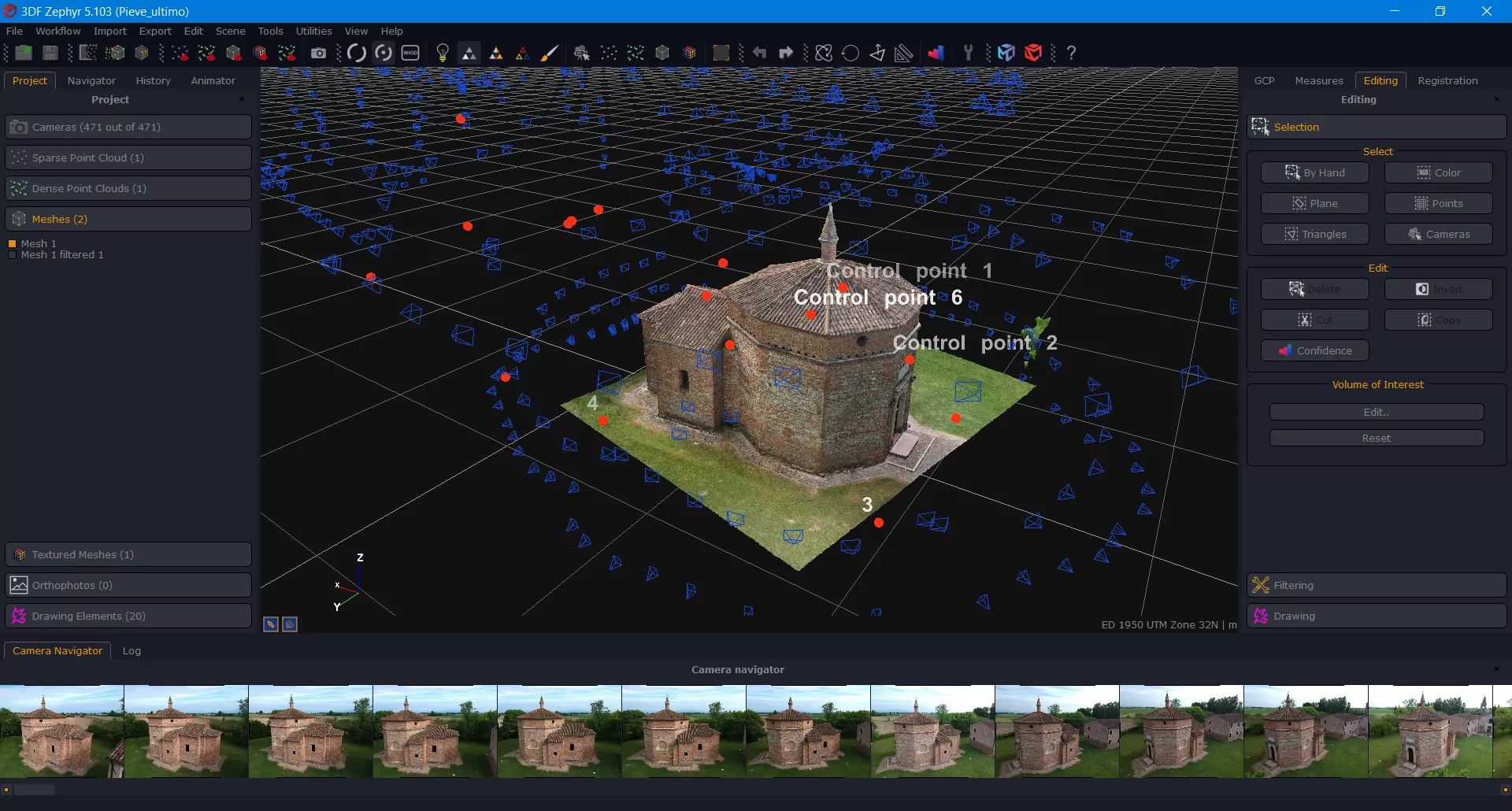Click the Confidence button

1315,350
